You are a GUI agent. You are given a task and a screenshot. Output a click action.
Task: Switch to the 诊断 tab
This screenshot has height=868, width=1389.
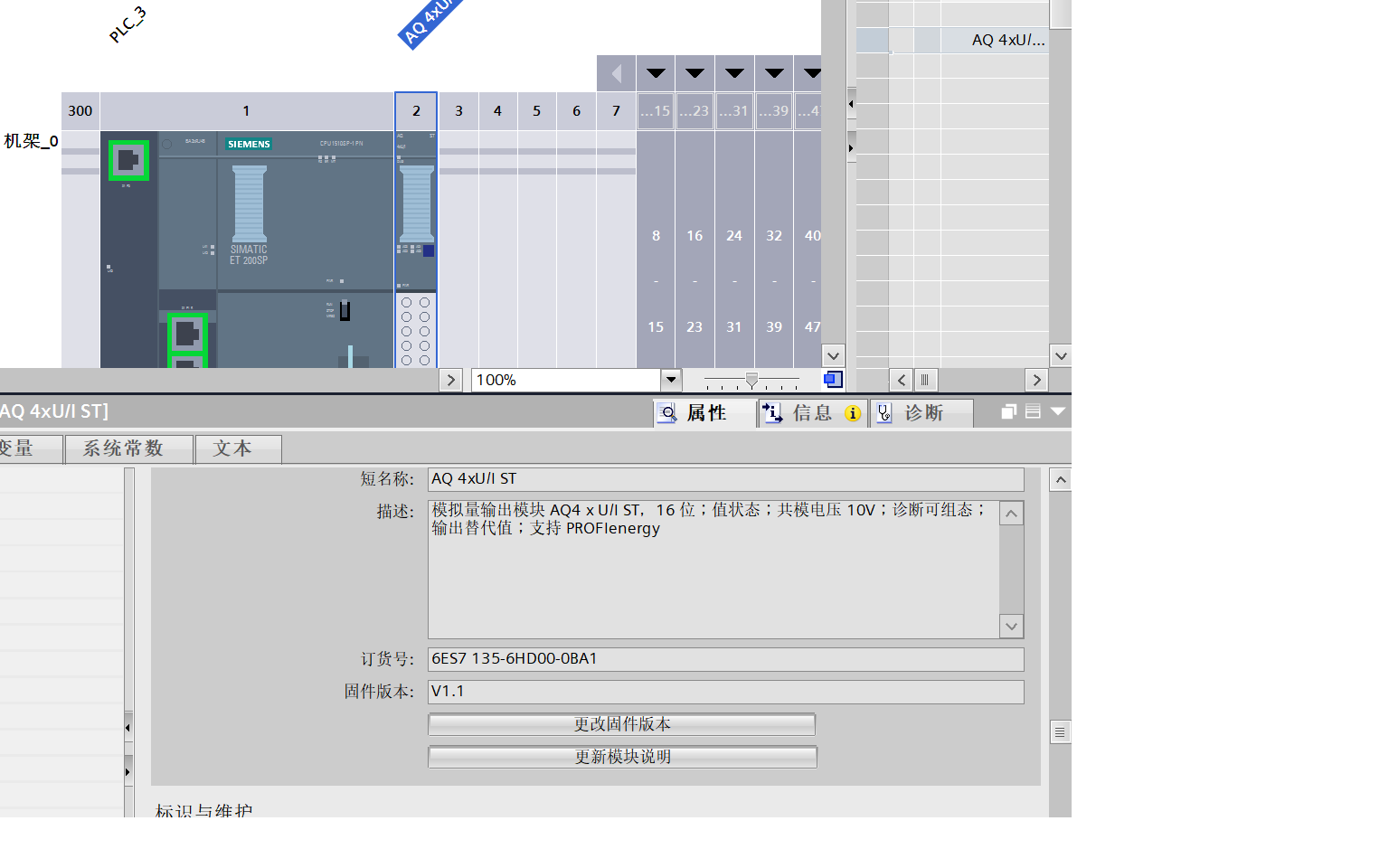tap(921, 413)
